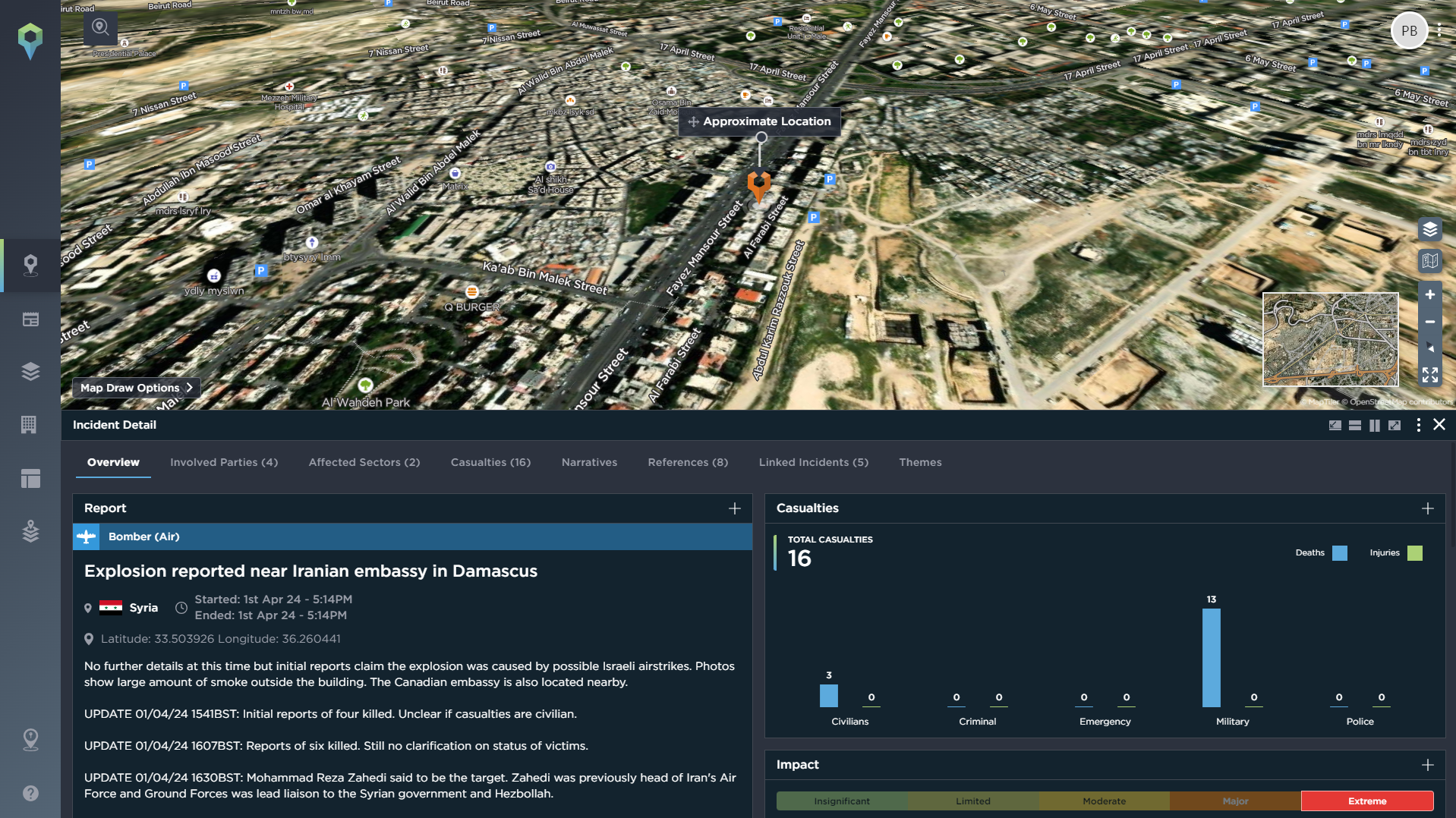This screenshot has width=1456, height=818.
Task: Select the Major impact level
Action: (x=1235, y=801)
